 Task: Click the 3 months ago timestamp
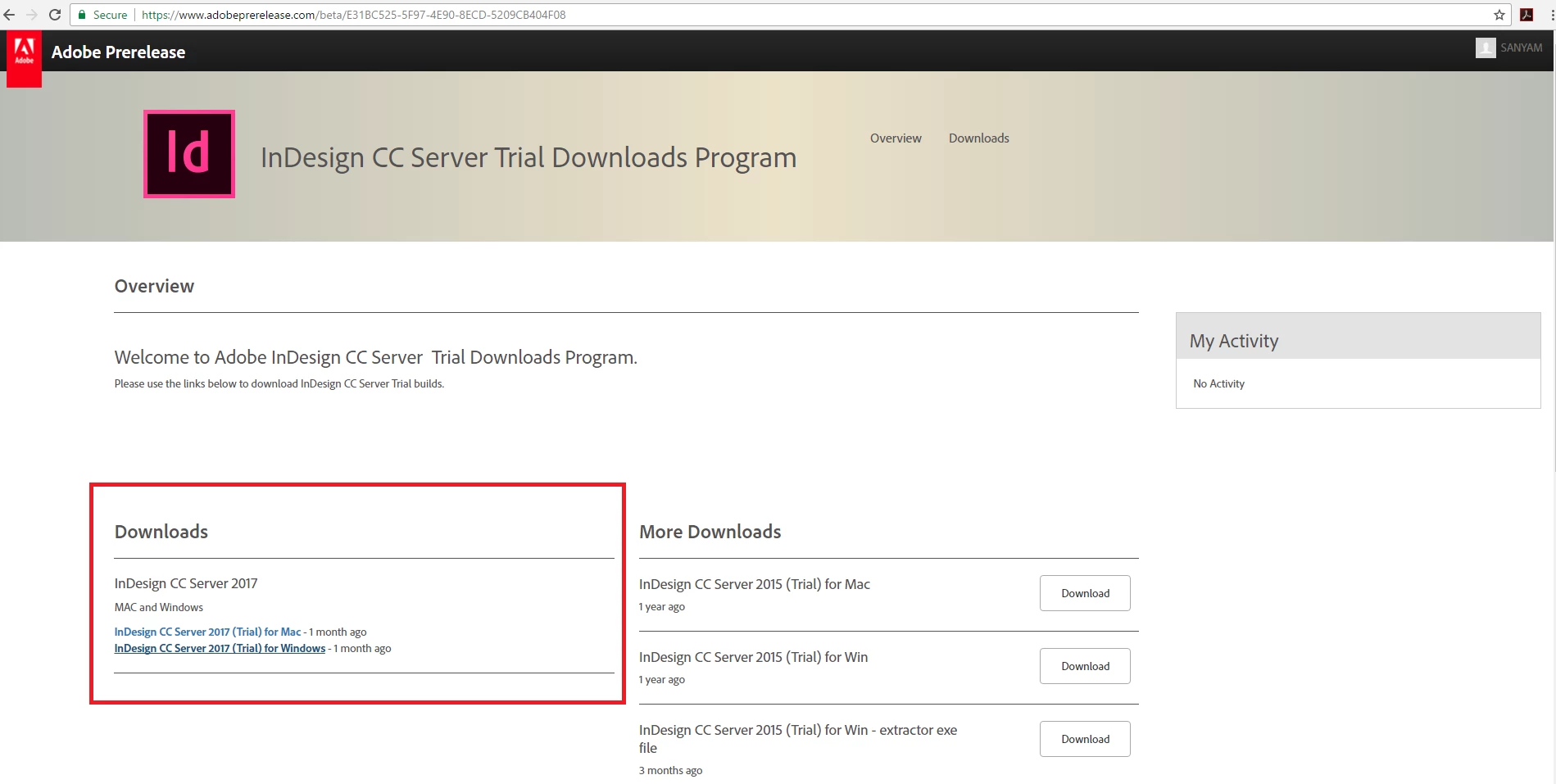click(x=670, y=770)
